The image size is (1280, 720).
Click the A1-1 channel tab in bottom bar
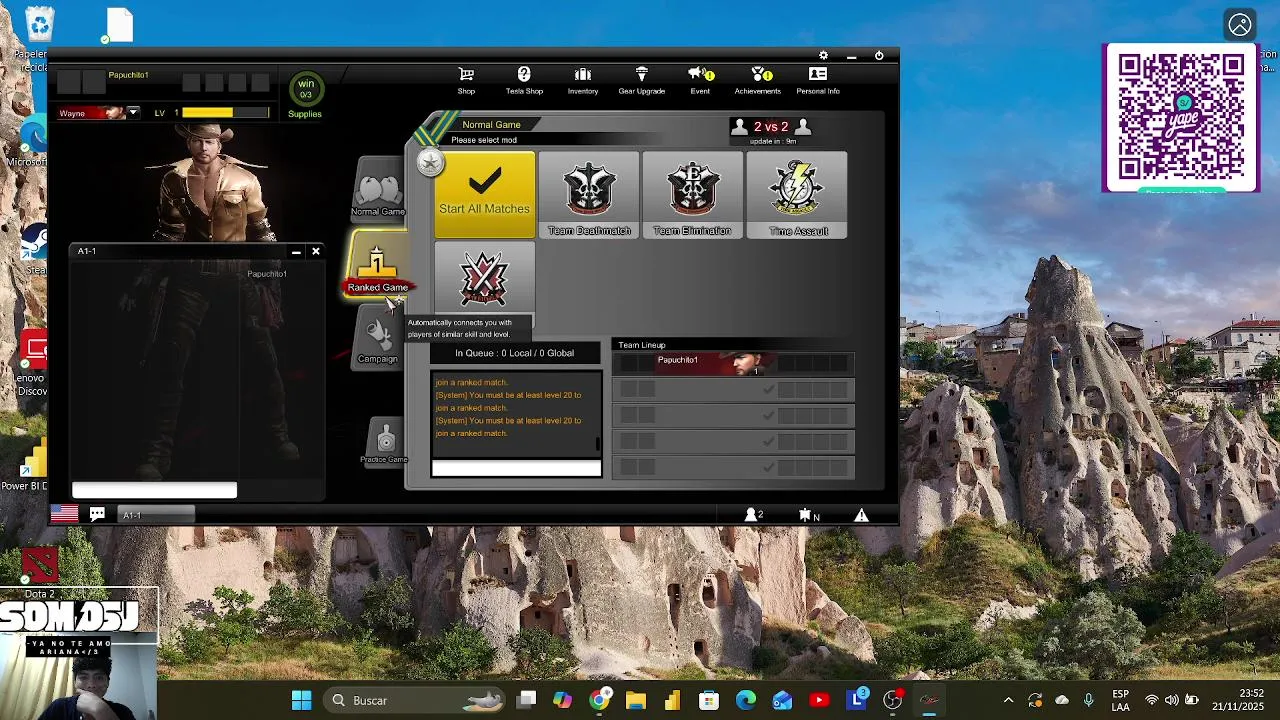157,515
